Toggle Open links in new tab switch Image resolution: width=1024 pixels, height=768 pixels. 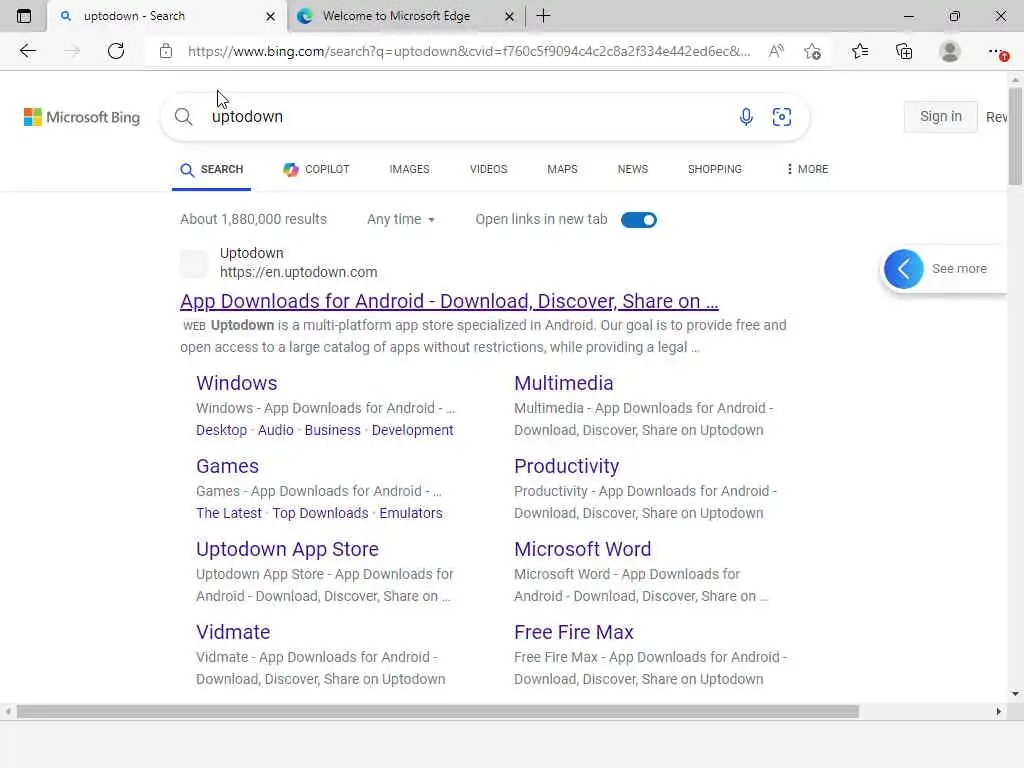639,220
